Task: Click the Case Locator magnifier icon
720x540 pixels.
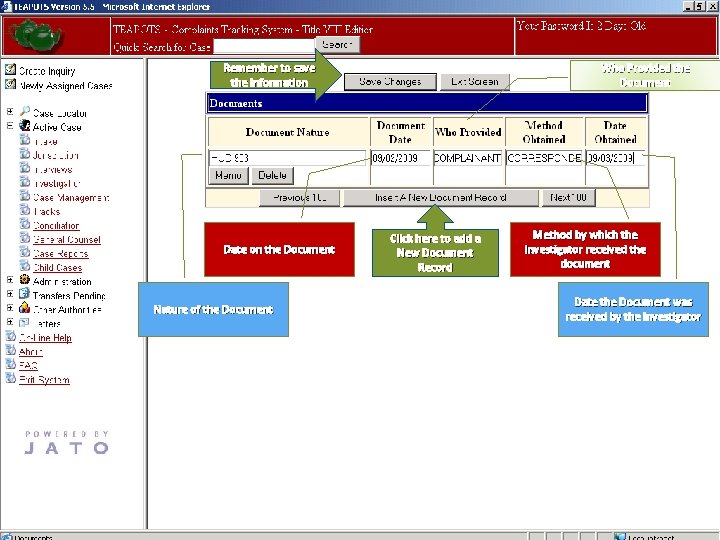Action: (25, 112)
